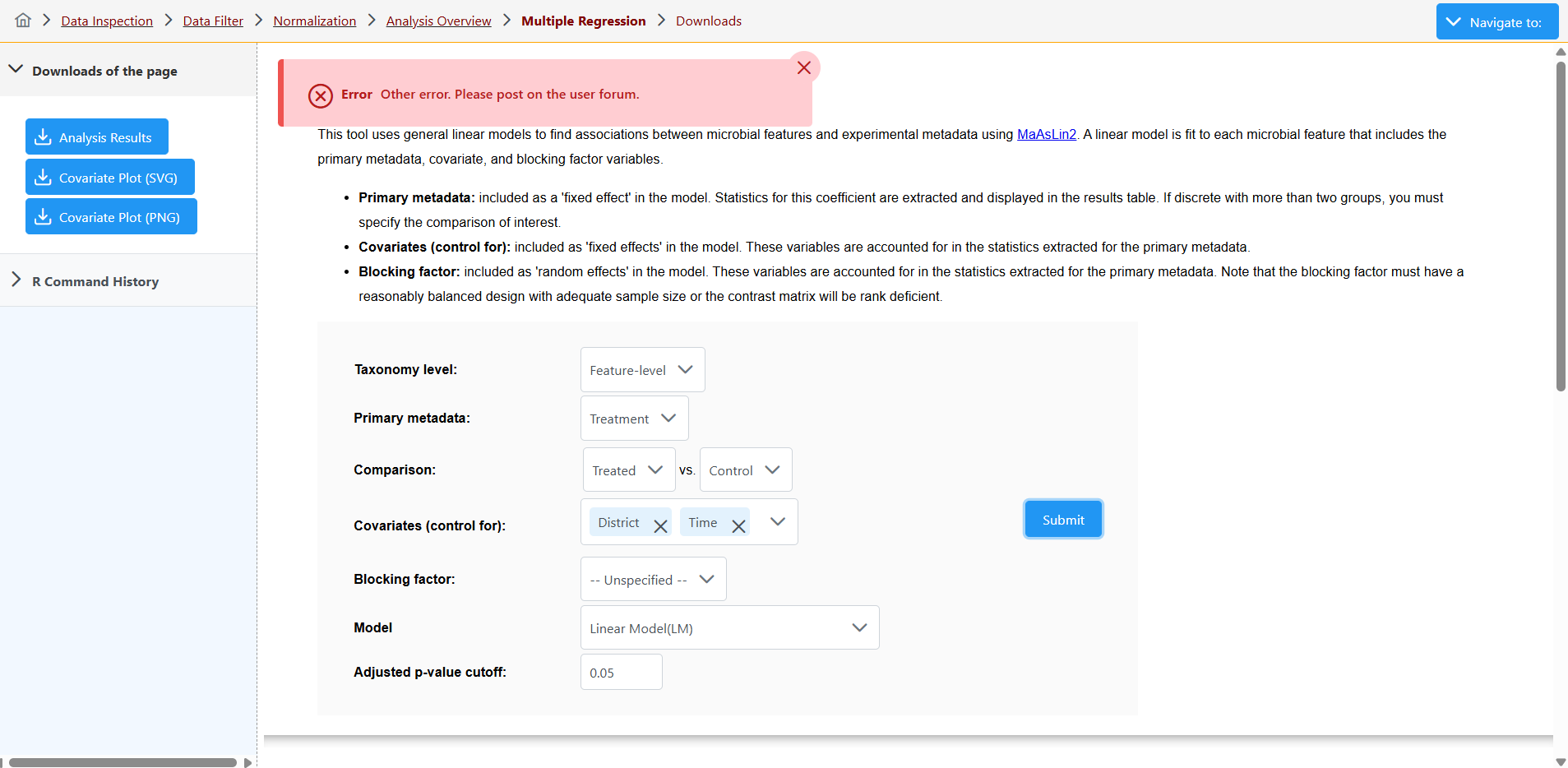Close the red error notification
The width and height of the screenshot is (1568, 768).
point(803,68)
